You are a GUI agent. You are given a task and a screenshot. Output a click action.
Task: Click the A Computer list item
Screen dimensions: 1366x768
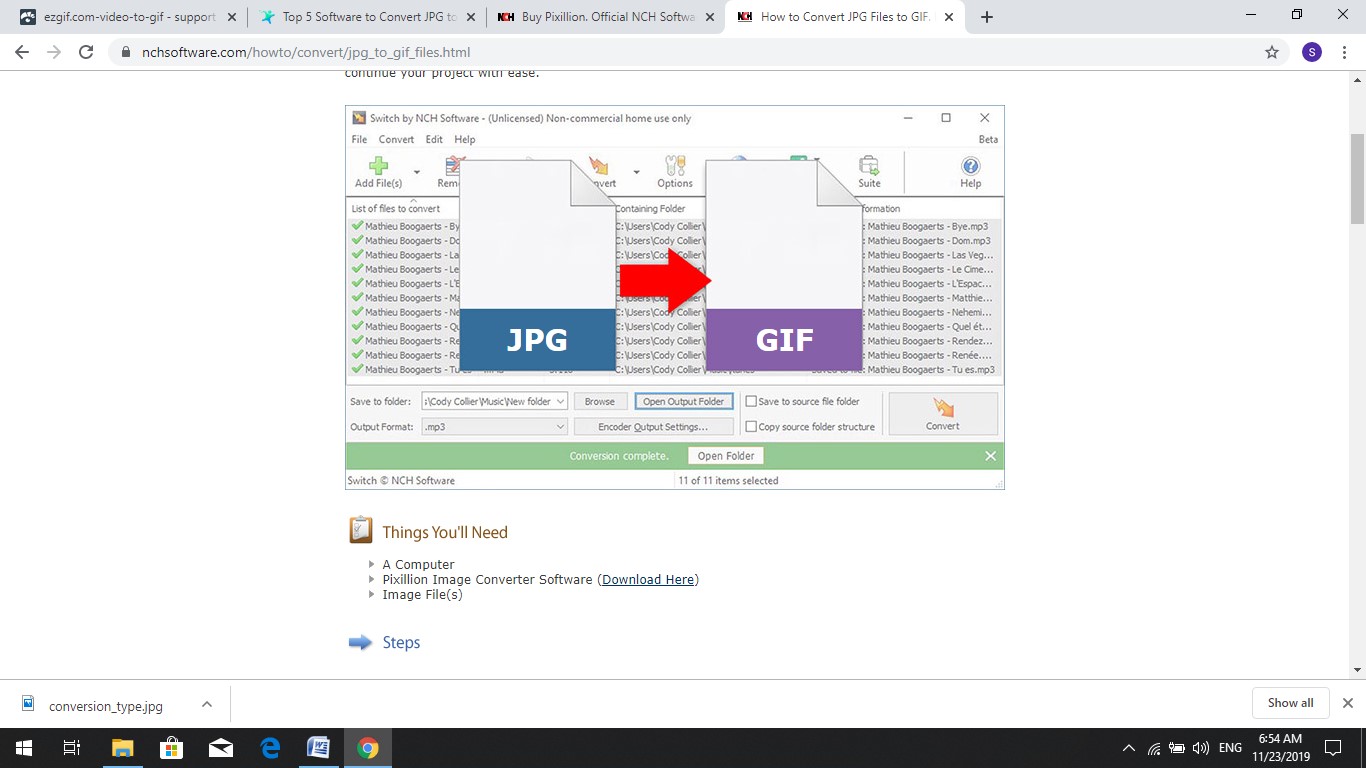[418, 565]
